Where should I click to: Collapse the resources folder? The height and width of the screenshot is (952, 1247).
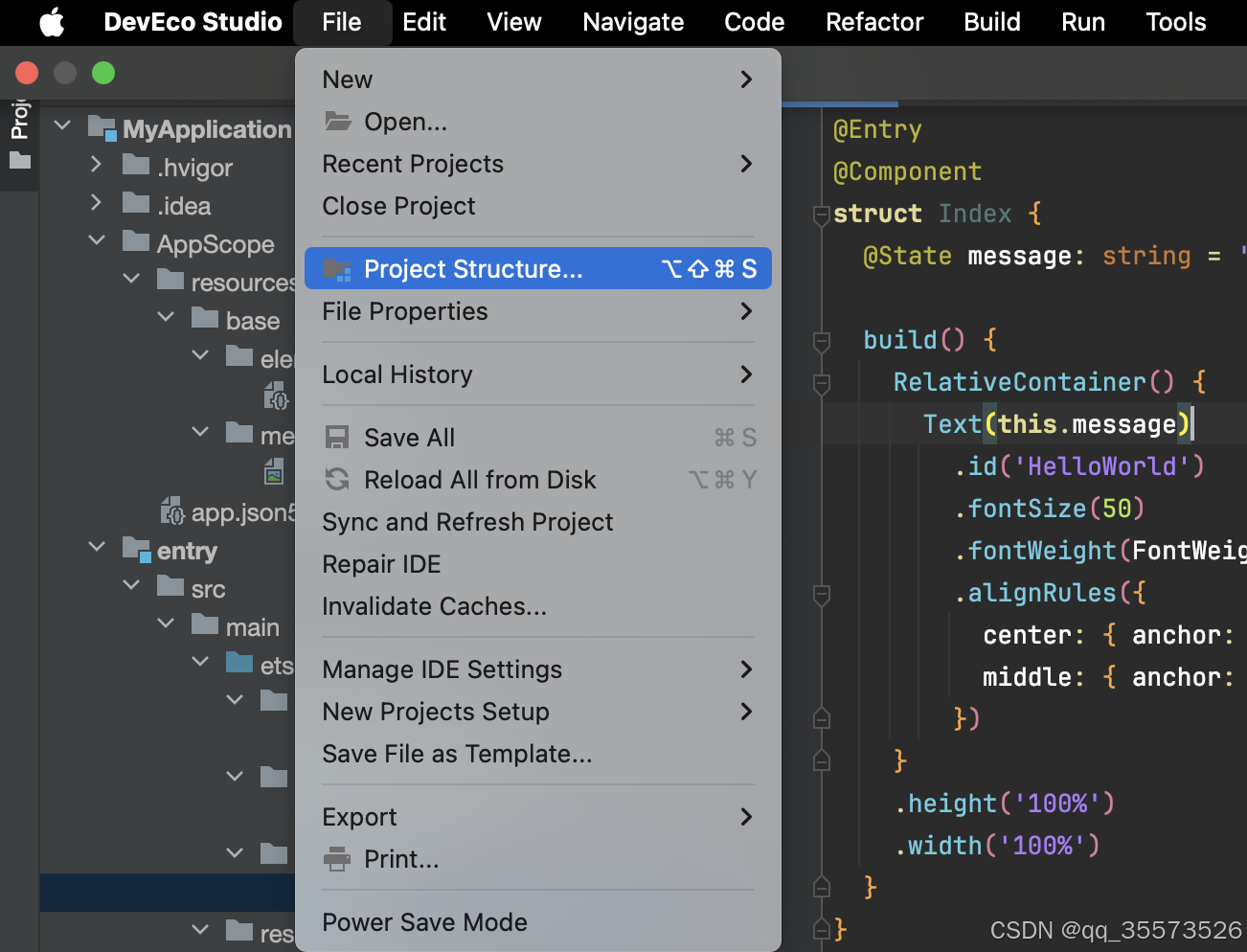coord(131,279)
